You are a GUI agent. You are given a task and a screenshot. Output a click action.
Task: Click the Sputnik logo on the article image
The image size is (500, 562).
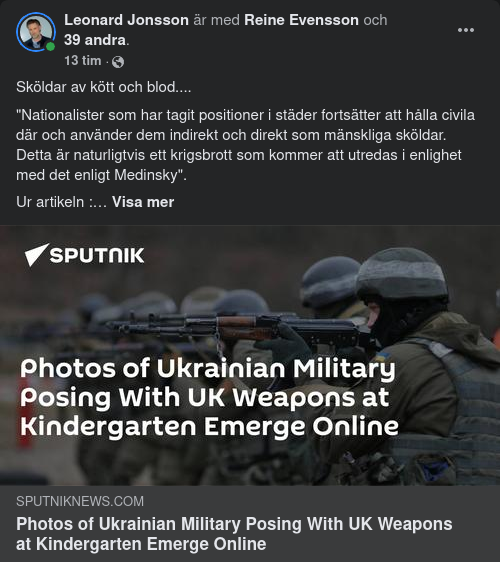[85, 255]
